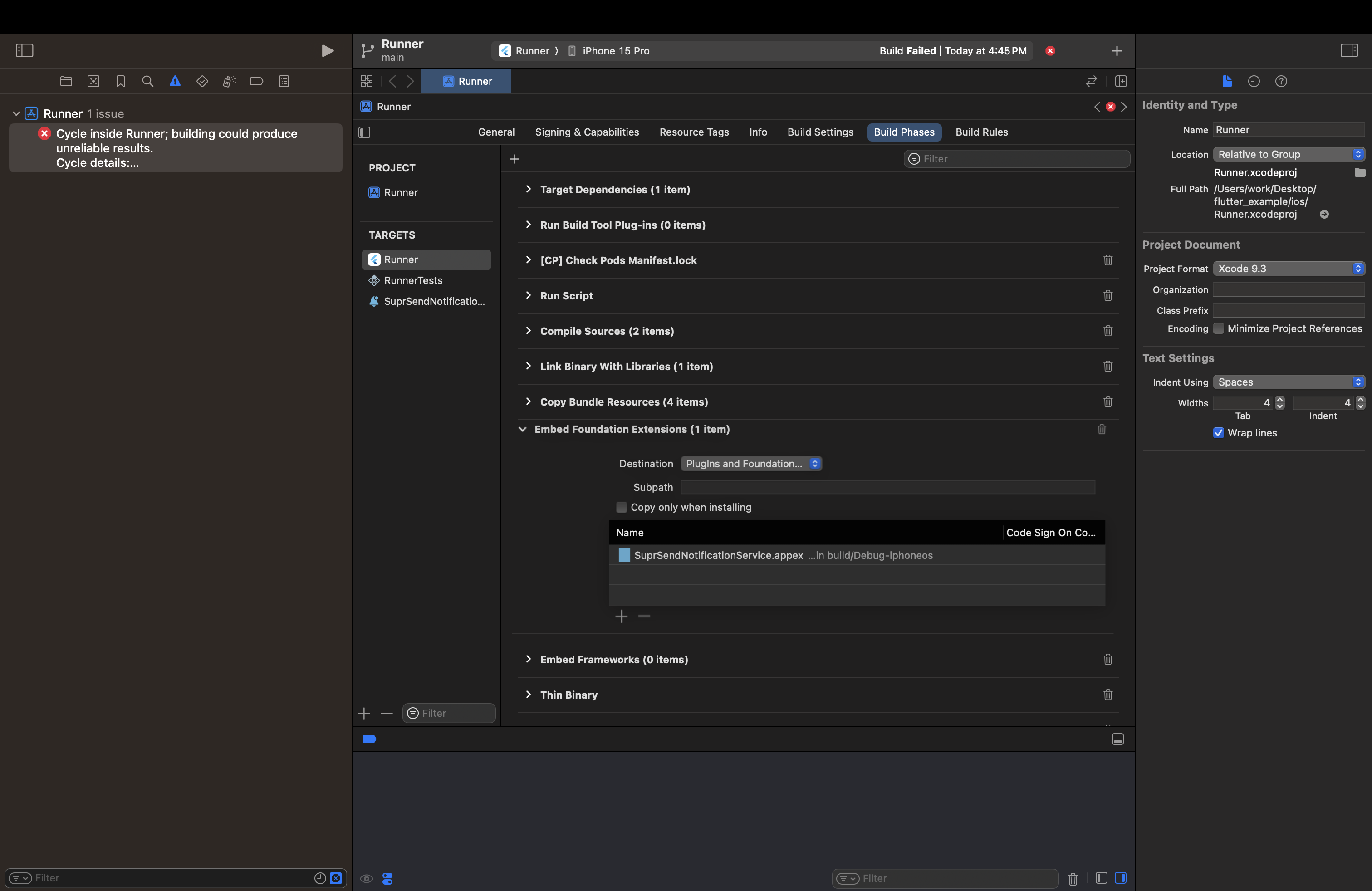Delete the Thin Binary phase
1372x891 pixels.
click(1107, 695)
